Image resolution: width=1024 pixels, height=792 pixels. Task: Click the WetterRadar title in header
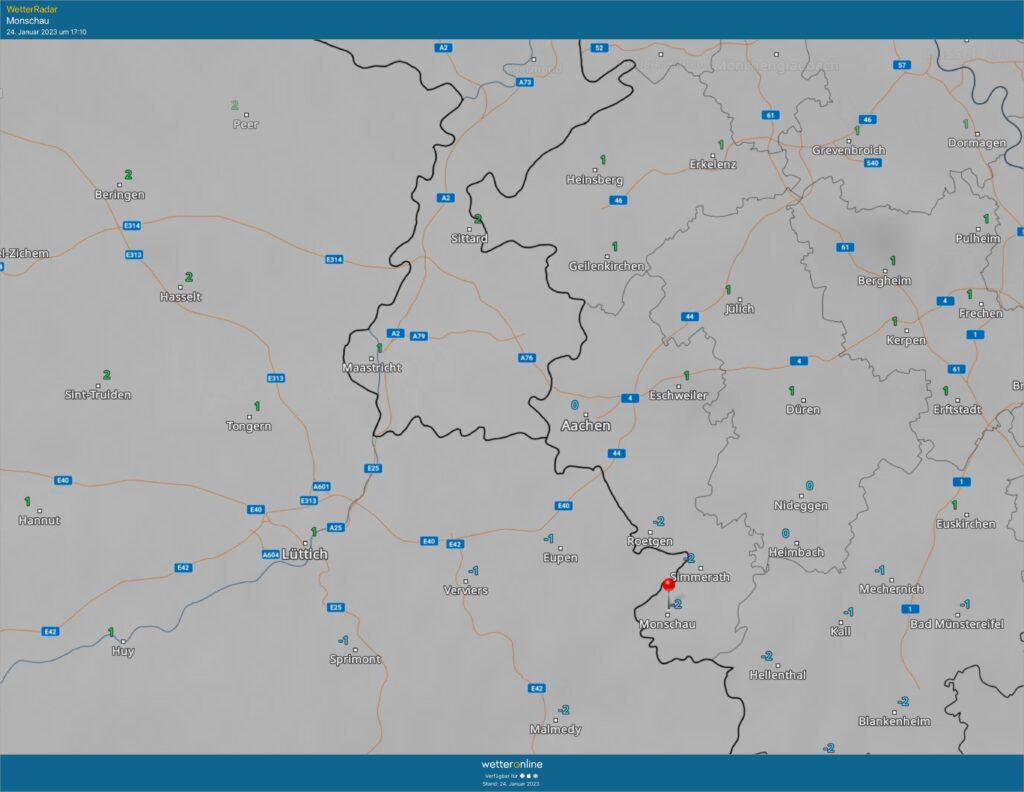[32, 9]
